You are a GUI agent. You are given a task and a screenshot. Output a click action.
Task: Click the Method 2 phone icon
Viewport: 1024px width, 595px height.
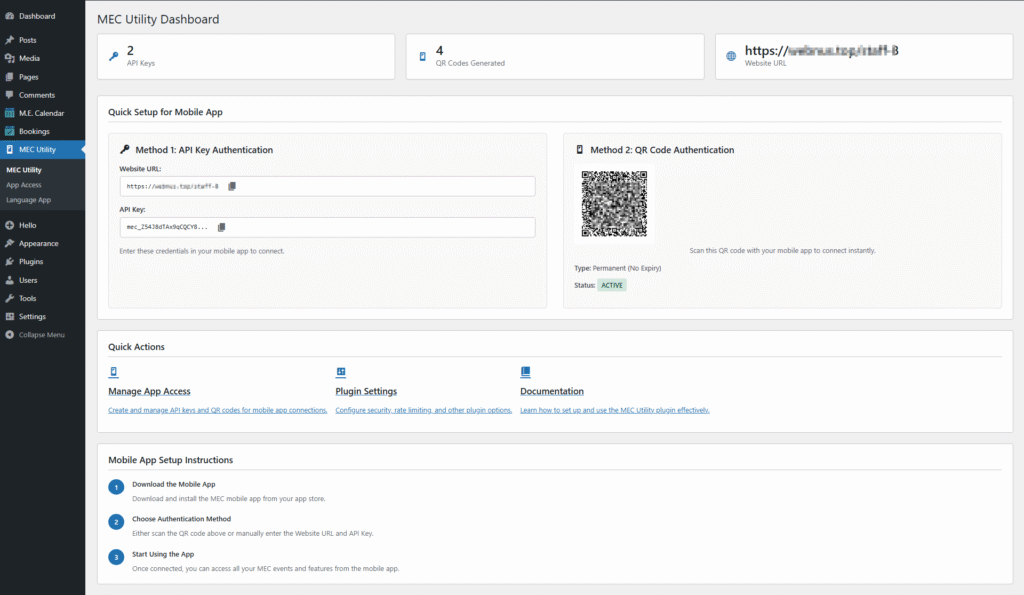[579, 150]
